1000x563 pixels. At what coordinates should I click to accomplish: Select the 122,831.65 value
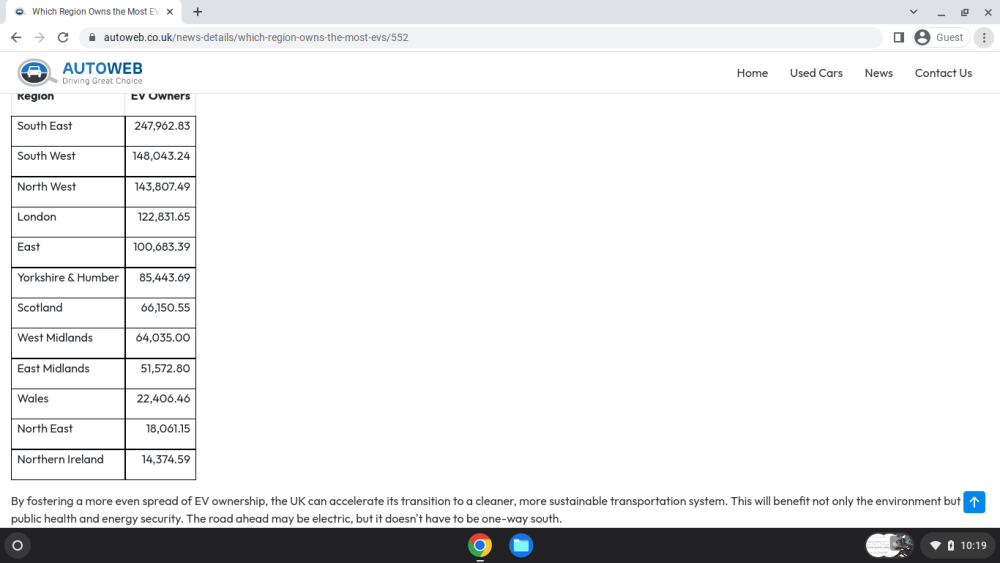pyautogui.click(x=164, y=217)
